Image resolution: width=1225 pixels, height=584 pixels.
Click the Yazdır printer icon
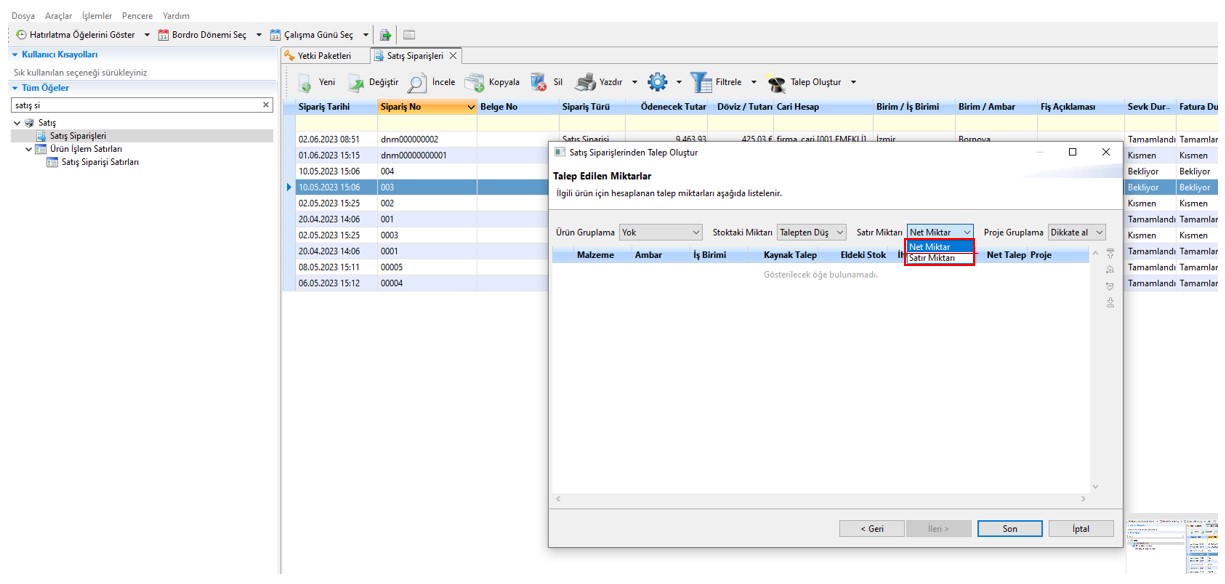[585, 83]
